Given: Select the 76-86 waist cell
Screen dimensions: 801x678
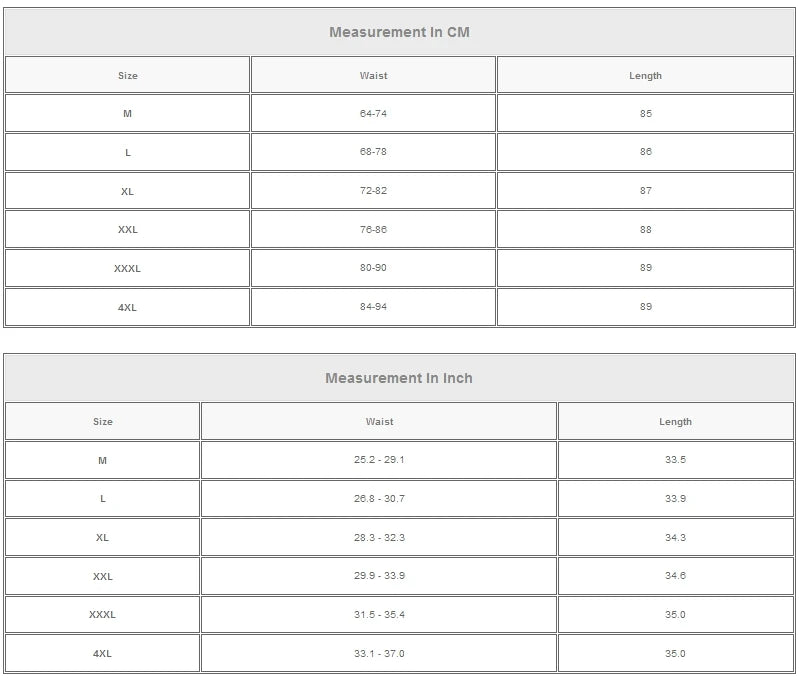Looking at the screenshot, I should tap(373, 230).
